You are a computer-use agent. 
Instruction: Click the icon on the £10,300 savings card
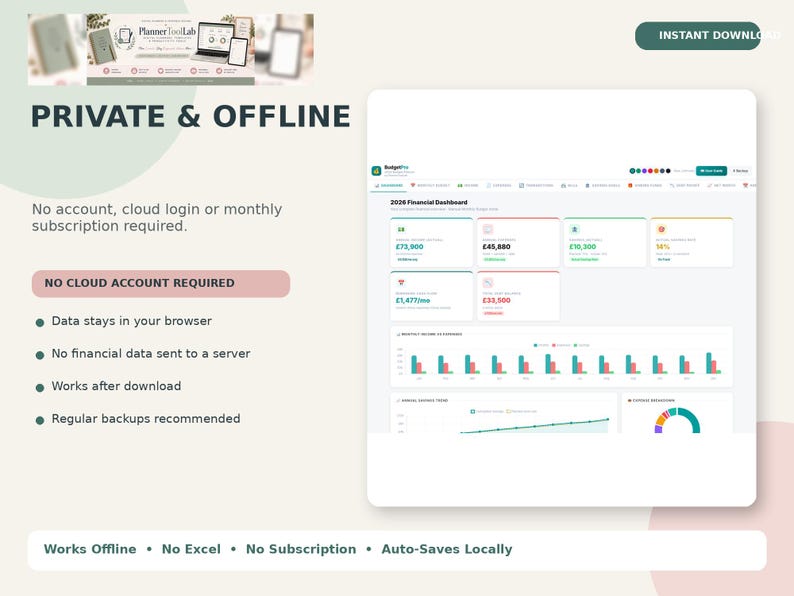tap(574, 229)
